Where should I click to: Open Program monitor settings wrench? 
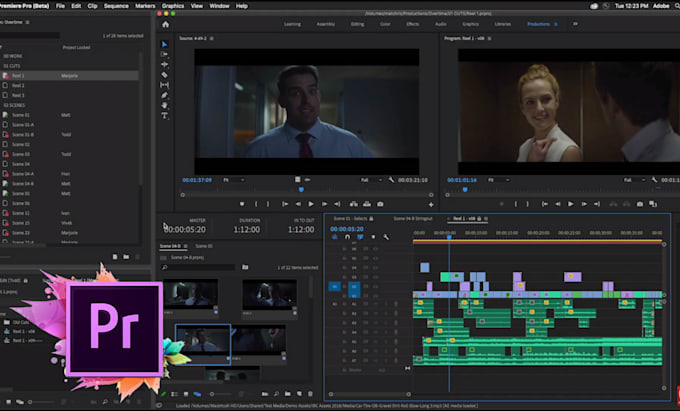[654, 180]
